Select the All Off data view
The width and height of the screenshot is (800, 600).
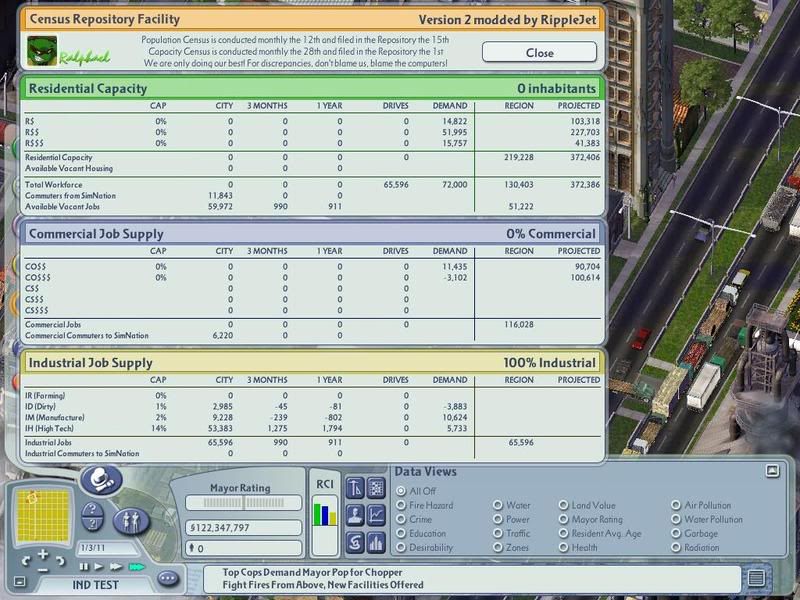click(401, 491)
